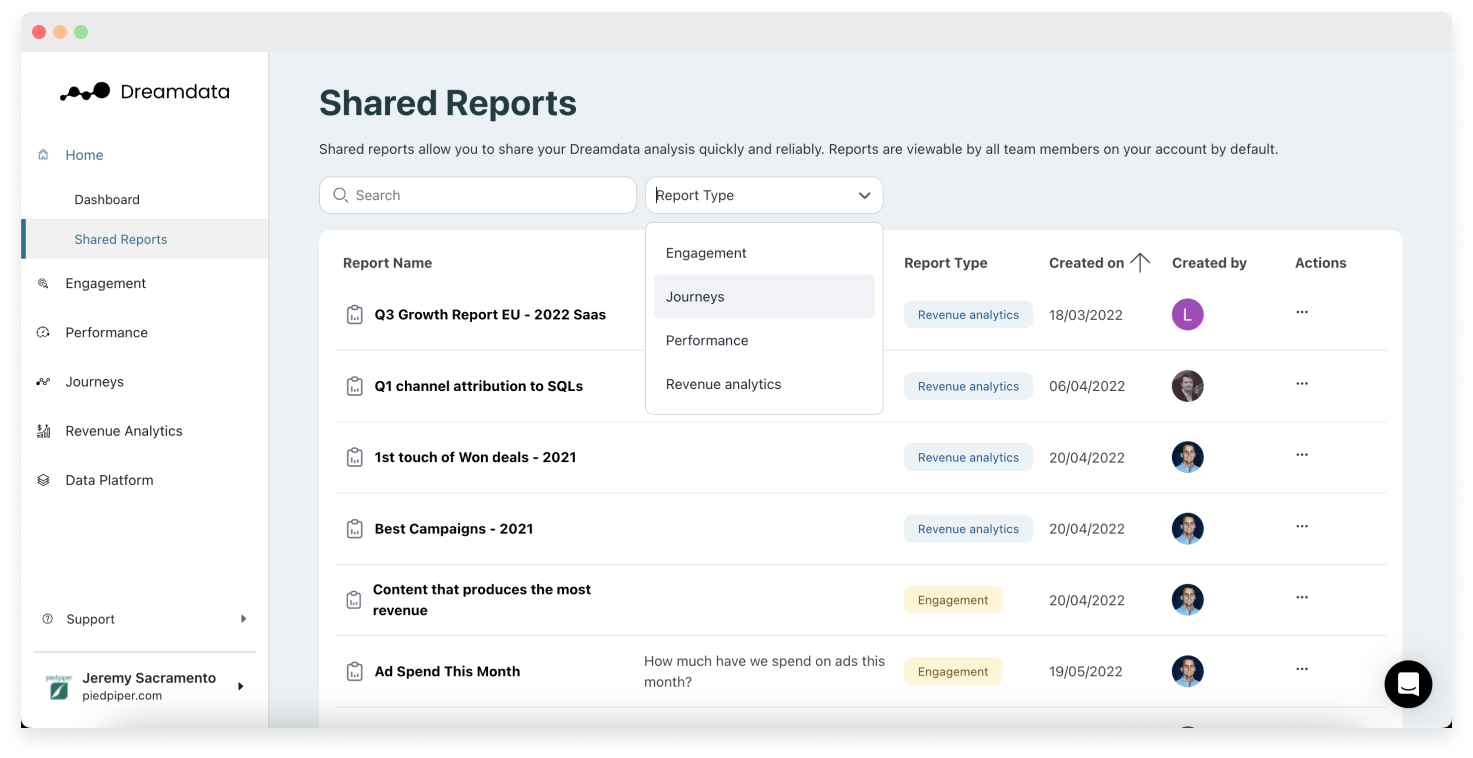Open Shared Reports in sidebar
The height and width of the screenshot is (758, 1473).
pyautogui.click(x=145, y=239)
